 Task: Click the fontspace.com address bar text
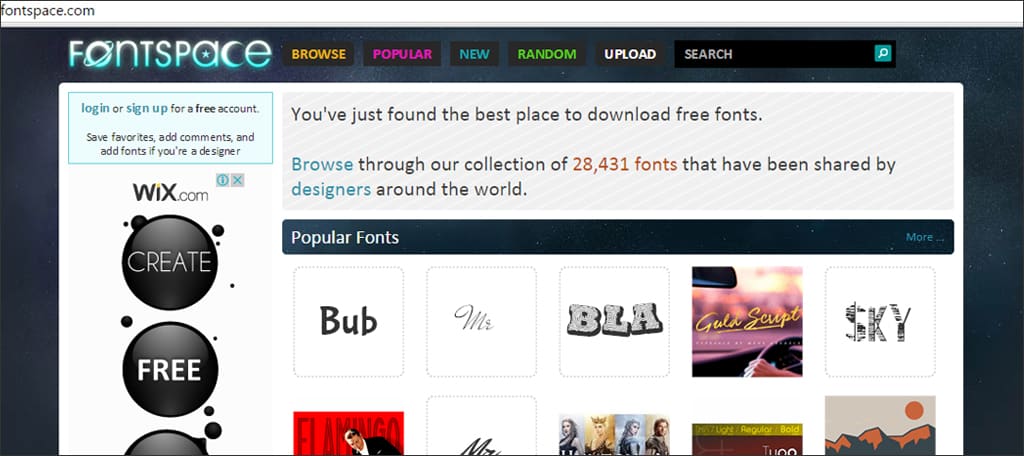[x=48, y=10]
